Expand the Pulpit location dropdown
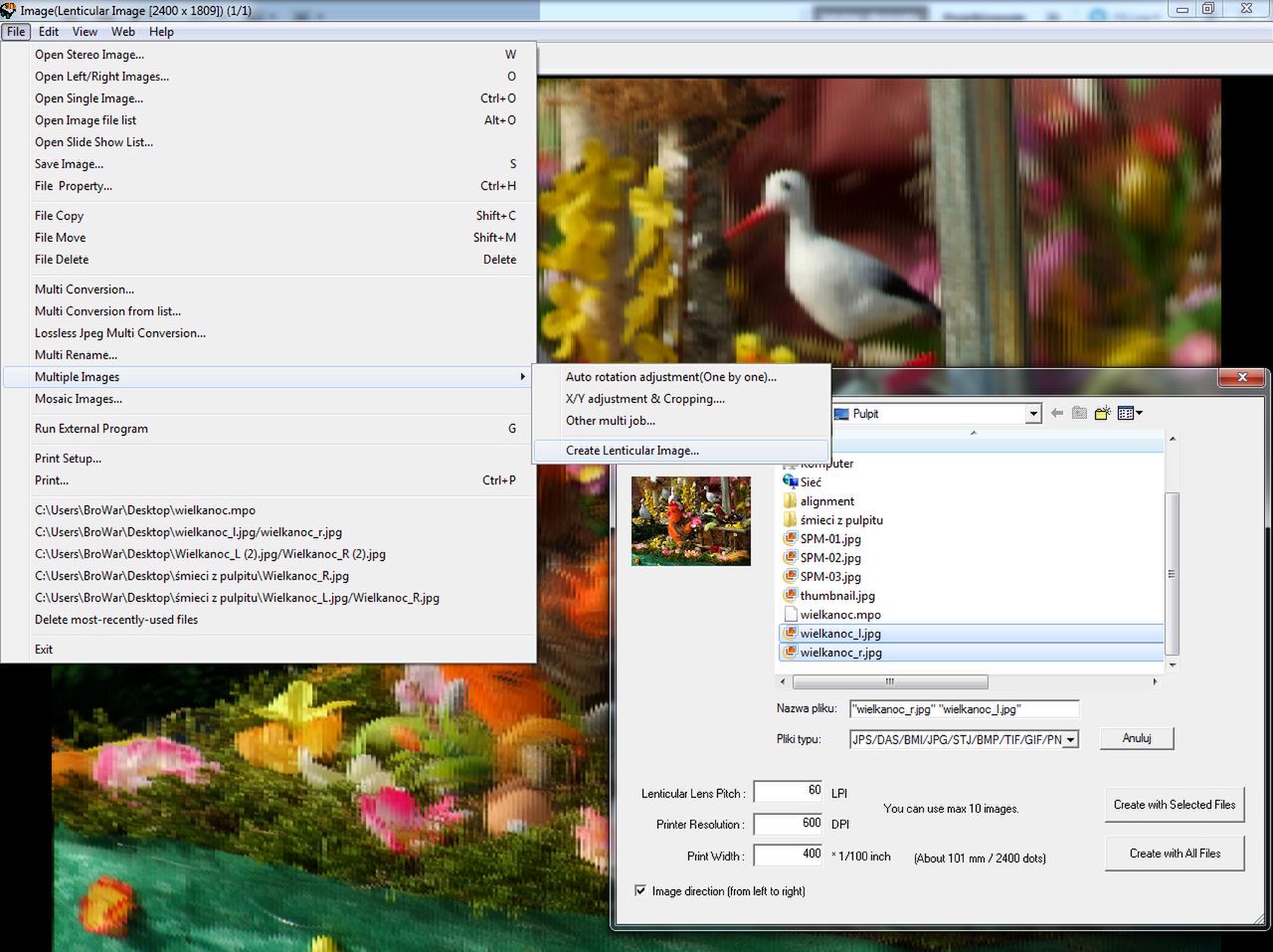This screenshot has width=1273, height=952. point(1033,414)
